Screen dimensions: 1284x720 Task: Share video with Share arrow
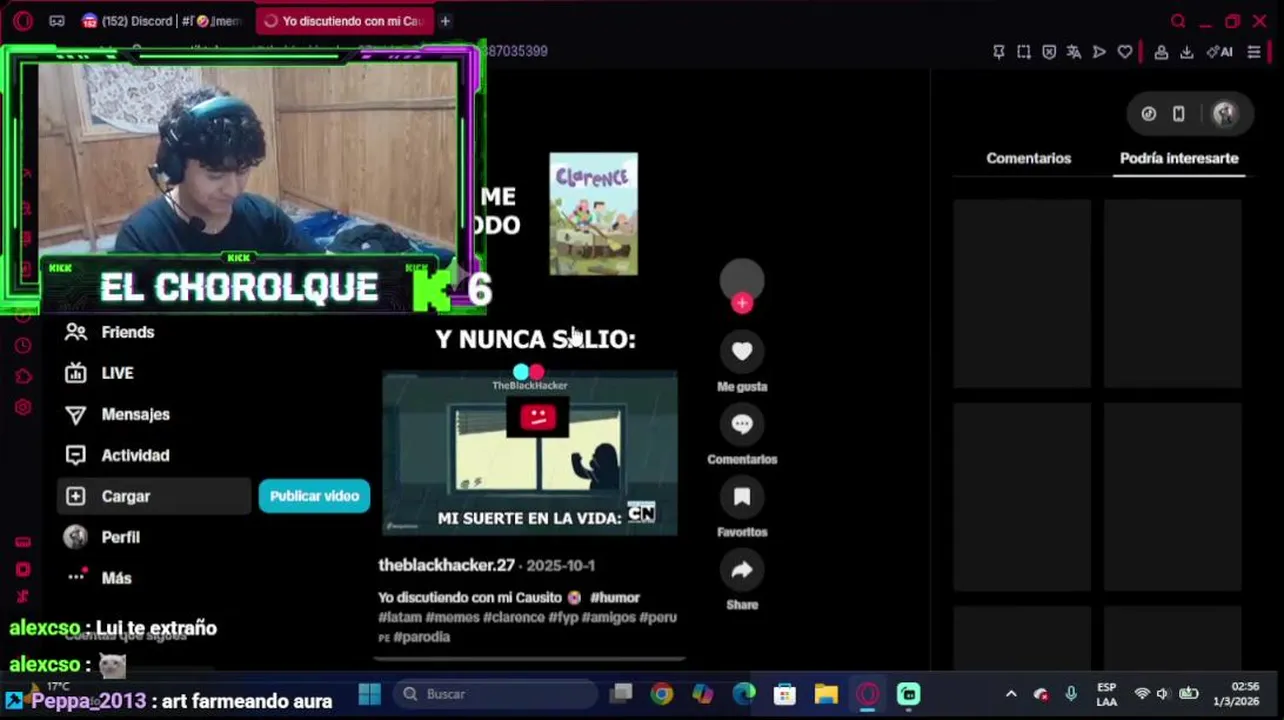tap(742, 570)
